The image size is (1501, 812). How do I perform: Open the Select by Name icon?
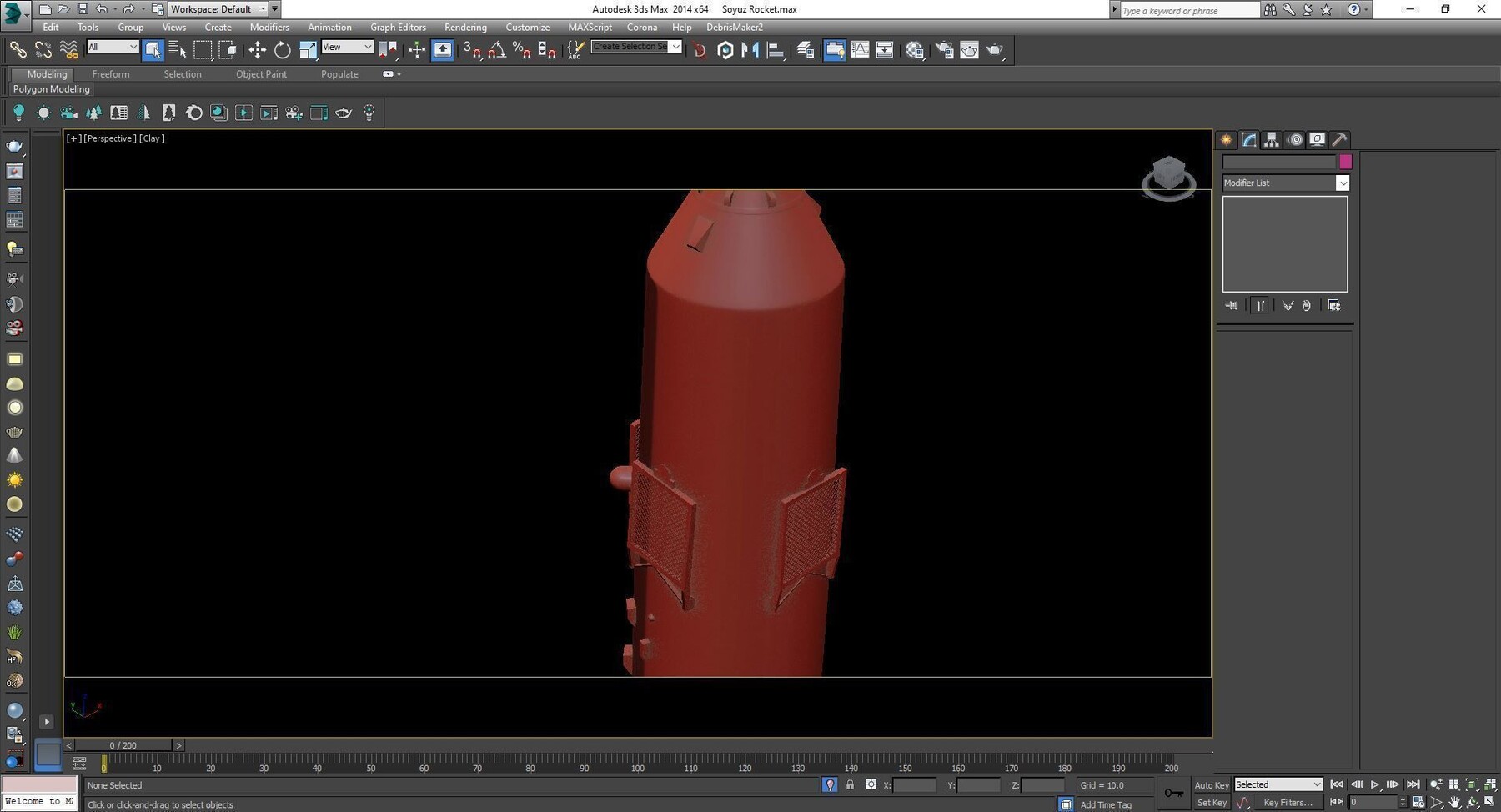point(178,50)
